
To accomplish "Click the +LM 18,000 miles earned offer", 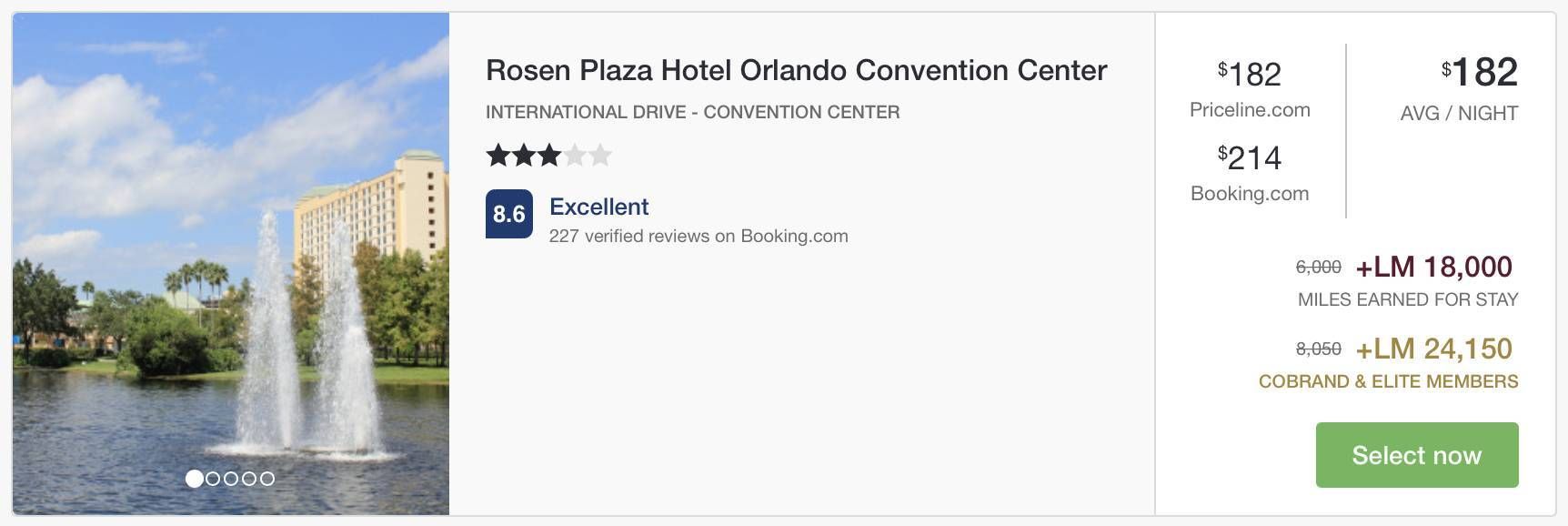I will pos(1433,267).
